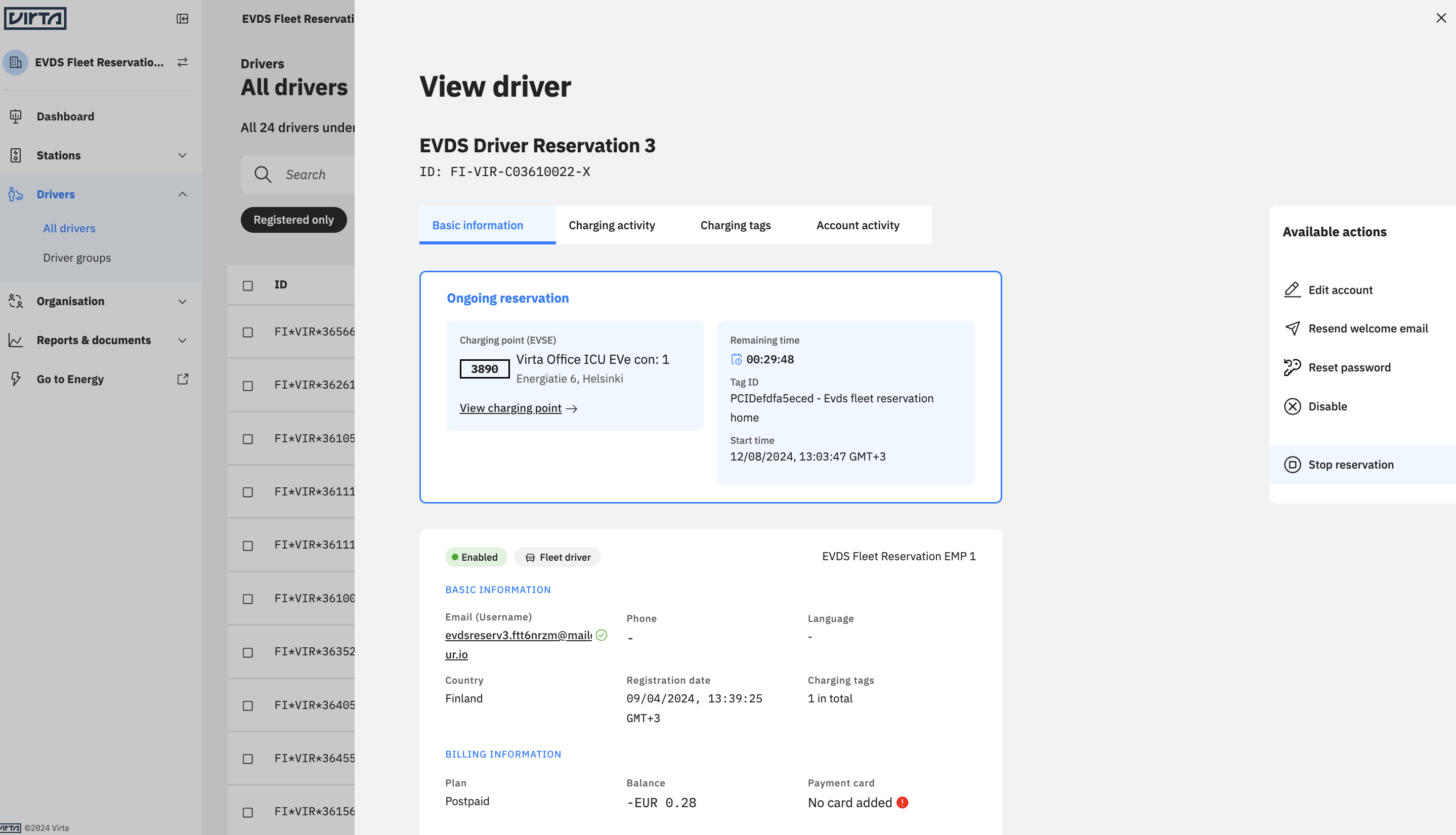This screenshot has height=835, width=1456.
Task: Click the Resend welcome email paper plane icon
Action: click(1292, 328)
